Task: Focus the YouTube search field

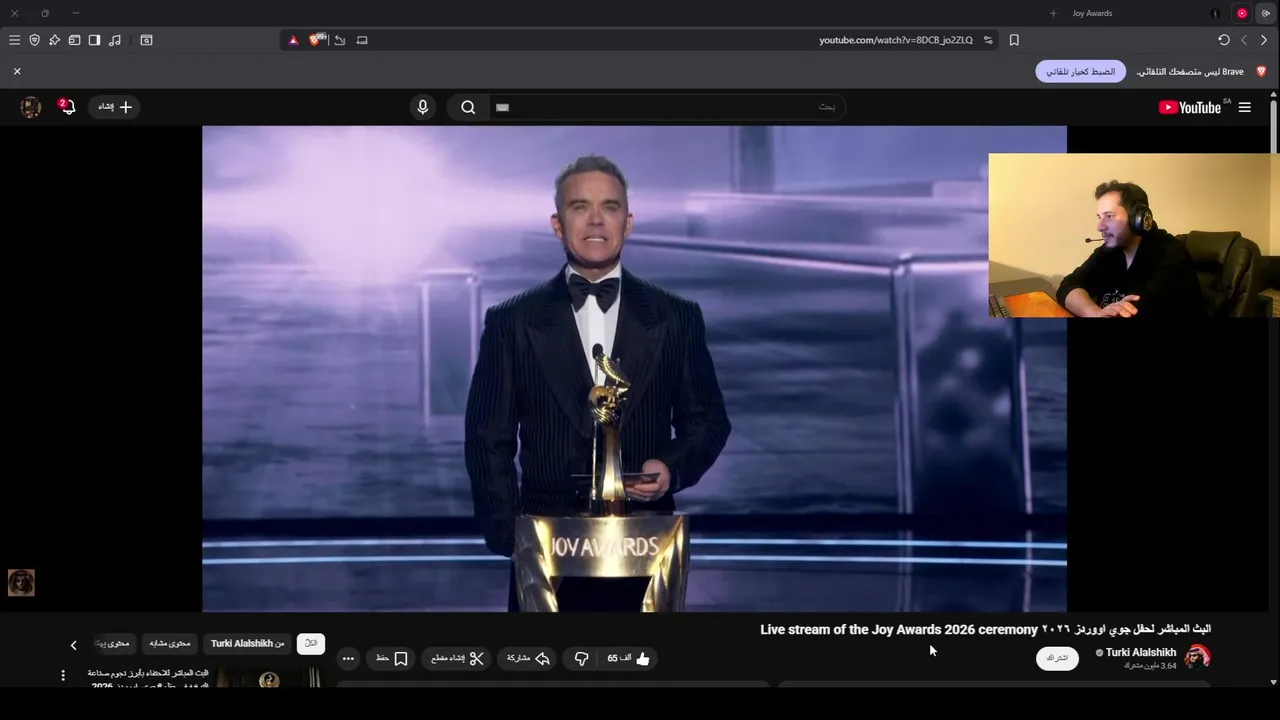Action: tap(666, 107)
